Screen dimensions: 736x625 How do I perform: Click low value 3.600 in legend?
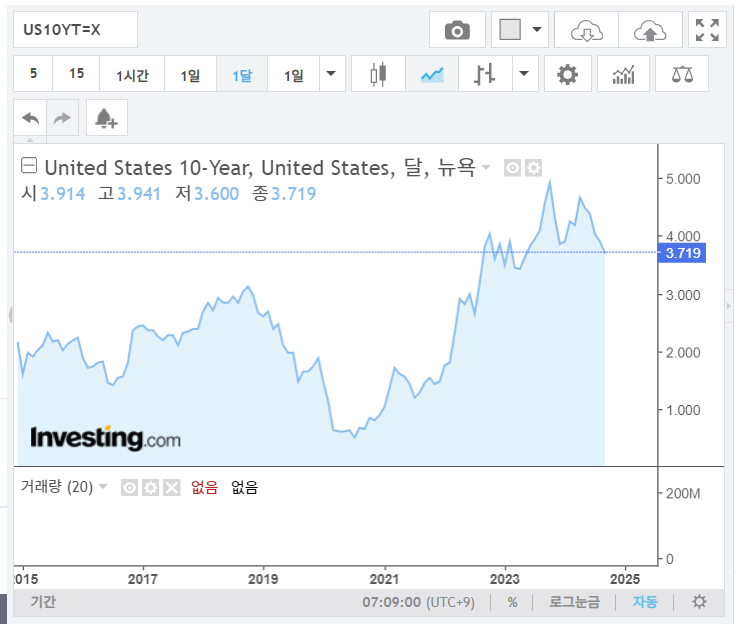click(216, 193)
